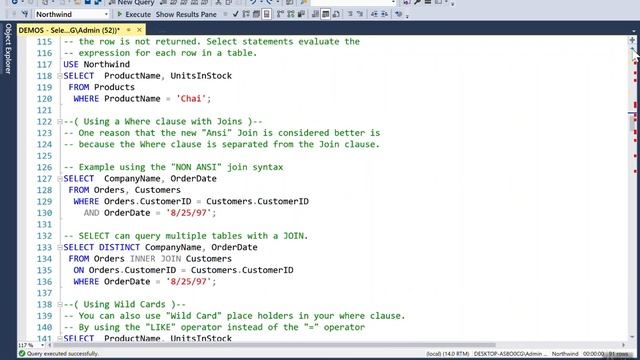Click Increase Indent icon
Image resolution: width=640 pixels, height=360 pixels.
384,14
